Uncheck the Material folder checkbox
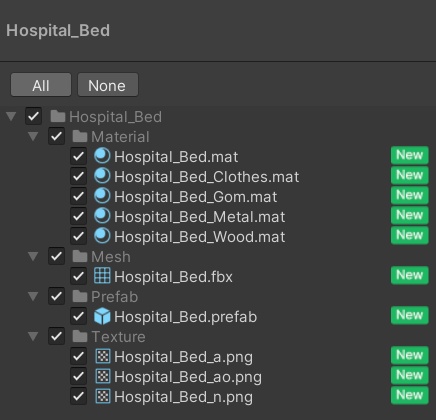 click(56, 136)
